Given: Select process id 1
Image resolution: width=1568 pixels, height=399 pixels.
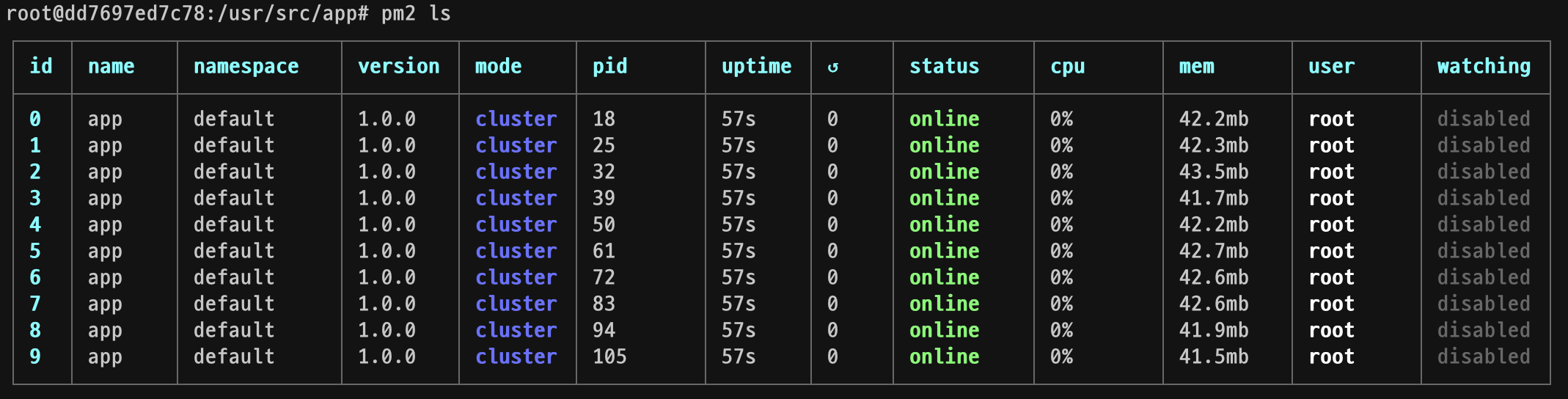Looking at the screenshot, I should coord(35,145).
